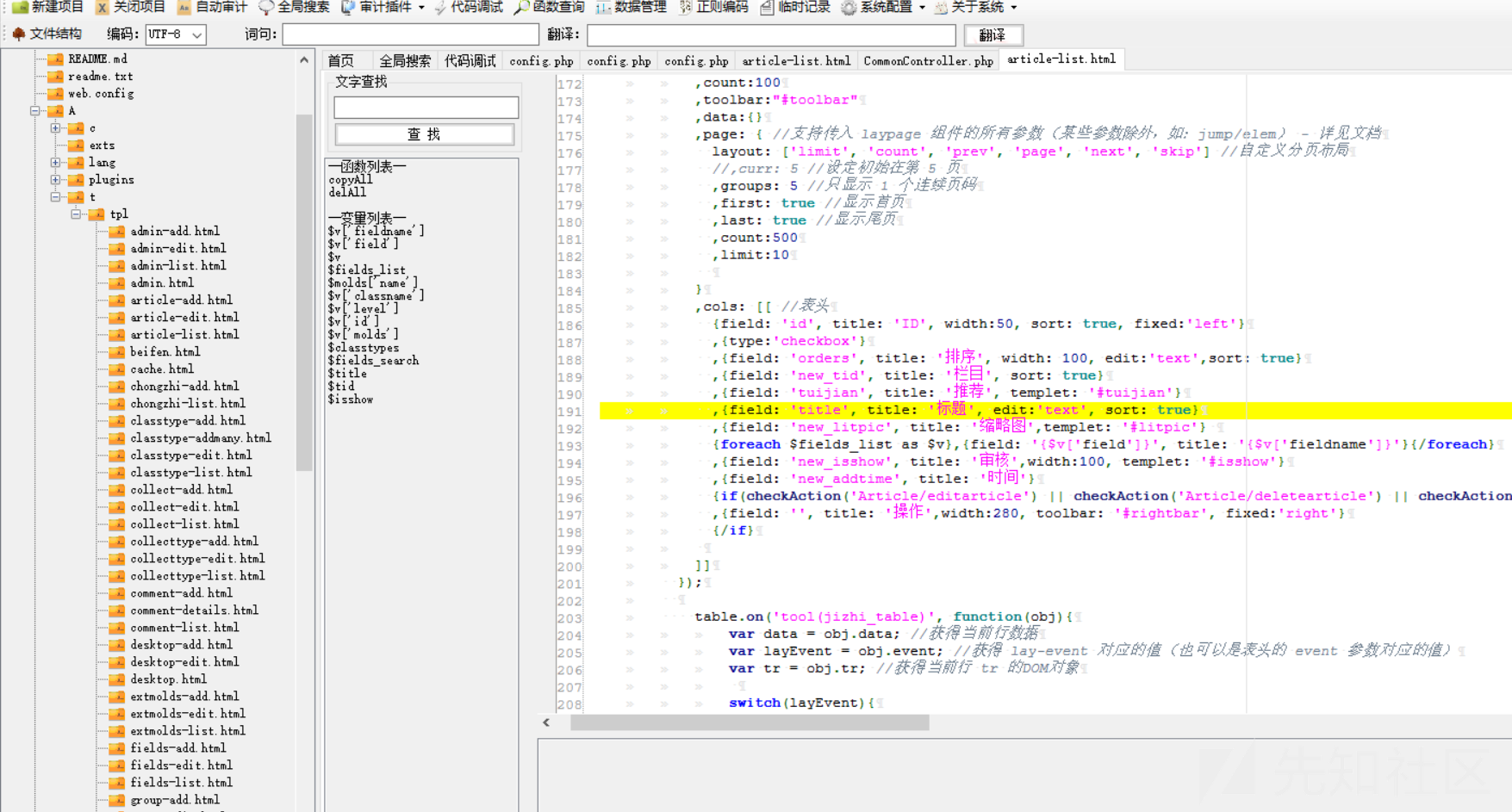Click the file icon for desktop.html

[x=117, y=679]
